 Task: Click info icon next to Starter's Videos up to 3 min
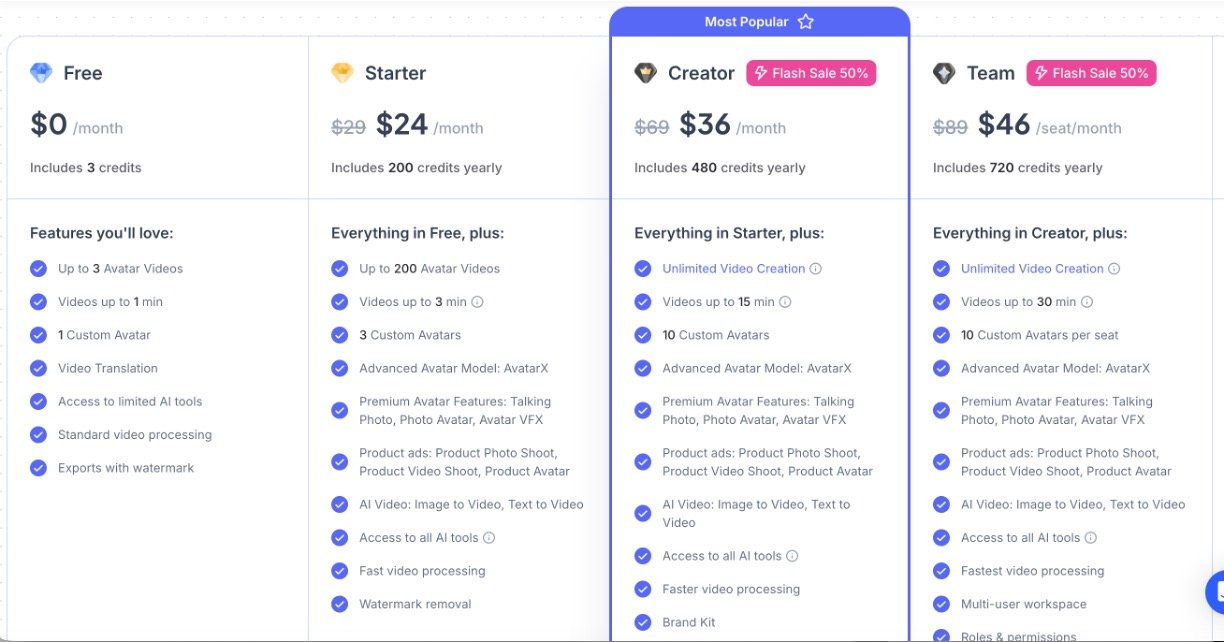(477, 302)
